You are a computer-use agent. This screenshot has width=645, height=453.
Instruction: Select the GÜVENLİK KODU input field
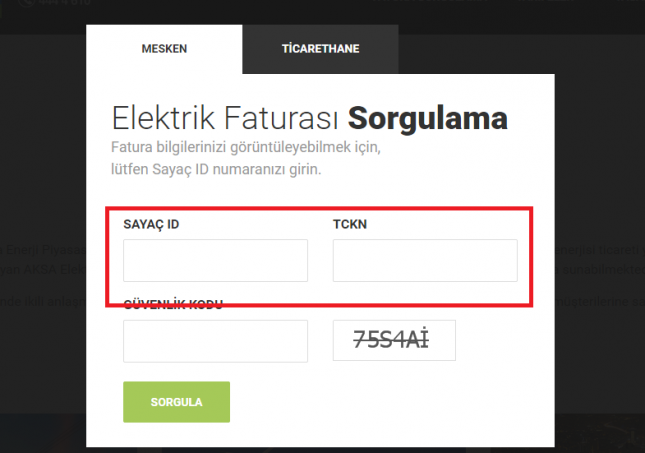[x=215, y=341]
